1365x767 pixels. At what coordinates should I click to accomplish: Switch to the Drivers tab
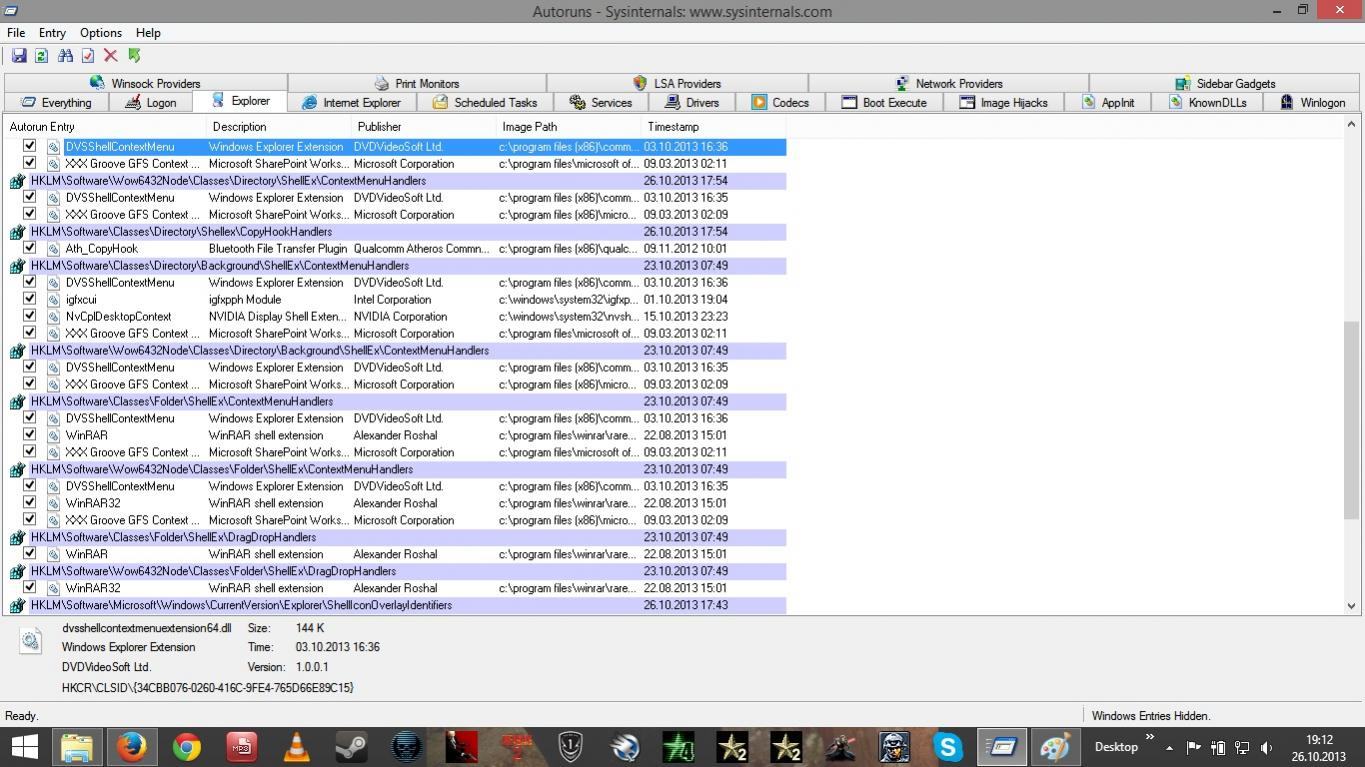pos(692,103)
